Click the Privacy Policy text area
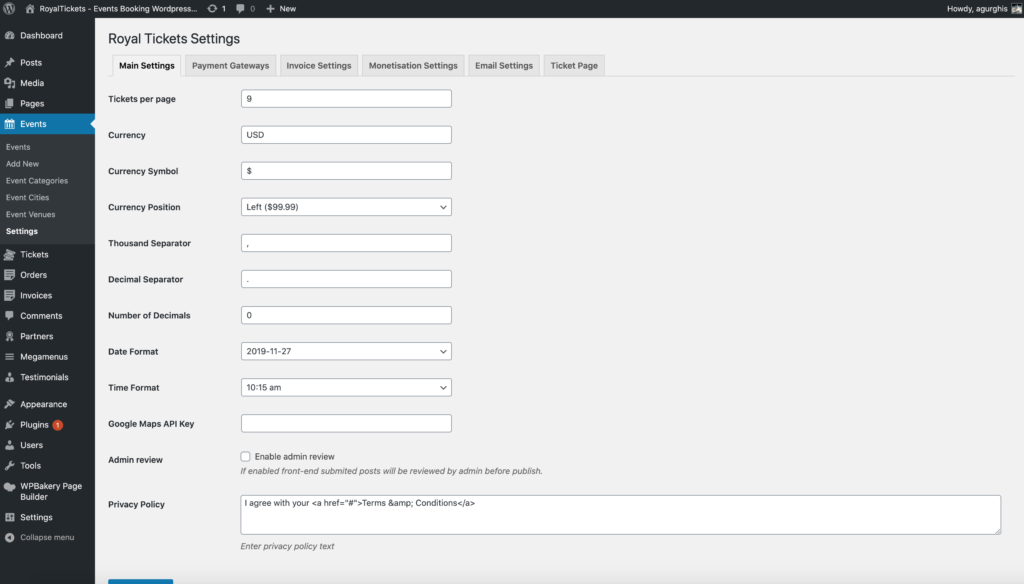This screenshot has height=584, width=1024. (x=620, y=515)
